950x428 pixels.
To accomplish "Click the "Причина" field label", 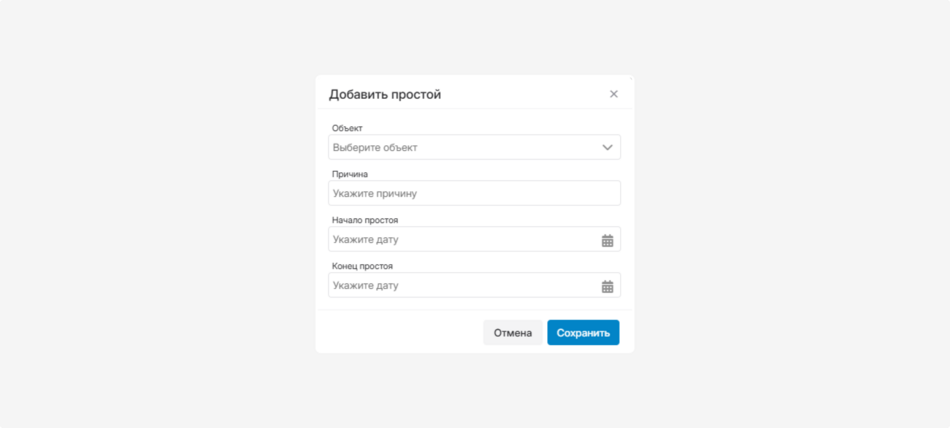I will pyautogui.click(x=350, y=174).
